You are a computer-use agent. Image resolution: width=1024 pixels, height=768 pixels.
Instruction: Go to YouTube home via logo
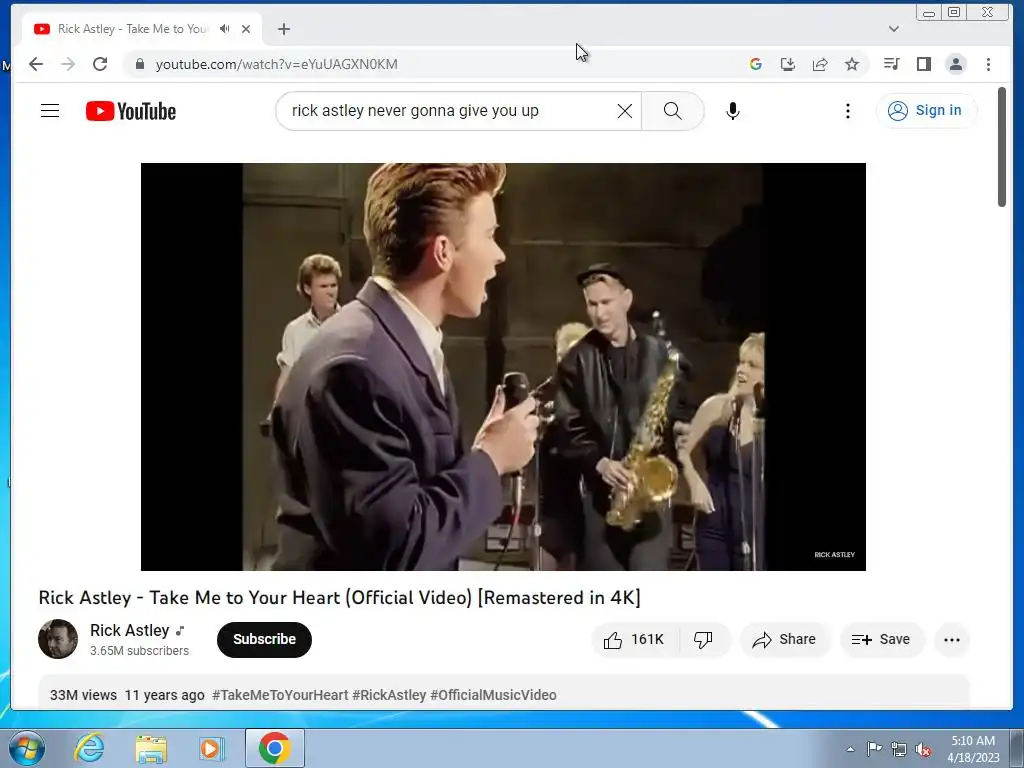pos(131,111)
